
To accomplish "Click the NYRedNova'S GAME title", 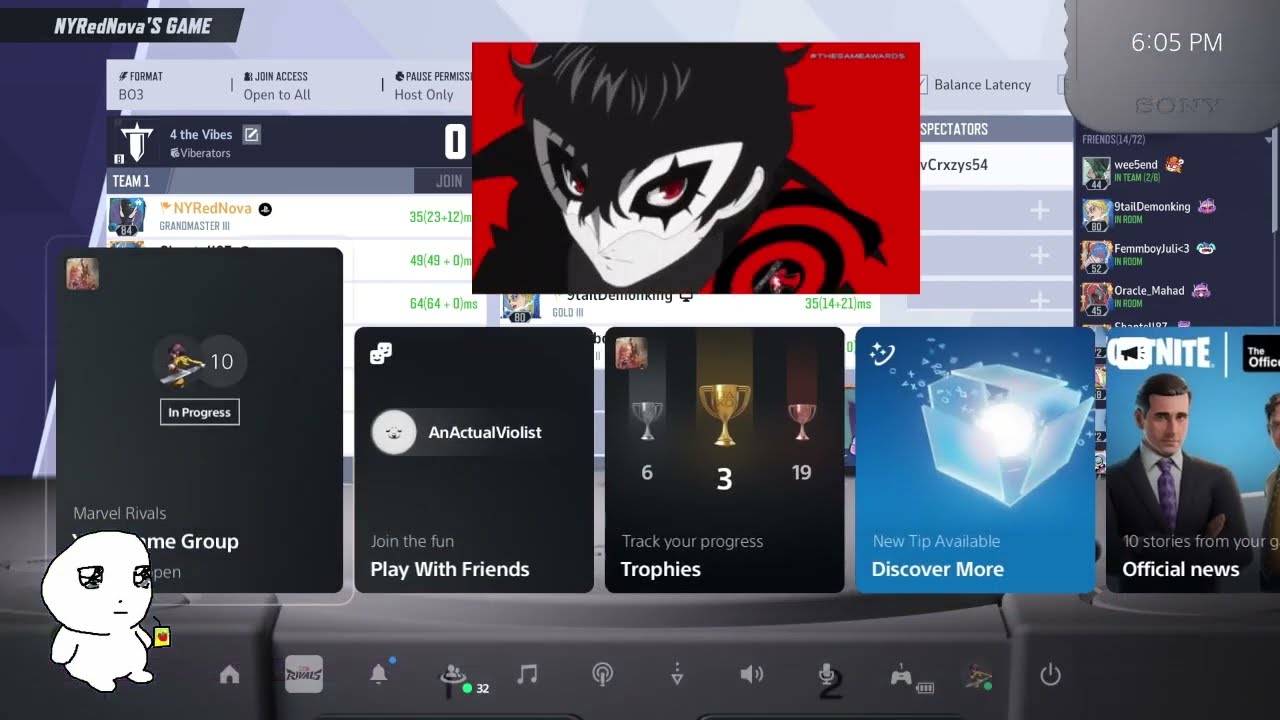I will [x=132, y=26].
